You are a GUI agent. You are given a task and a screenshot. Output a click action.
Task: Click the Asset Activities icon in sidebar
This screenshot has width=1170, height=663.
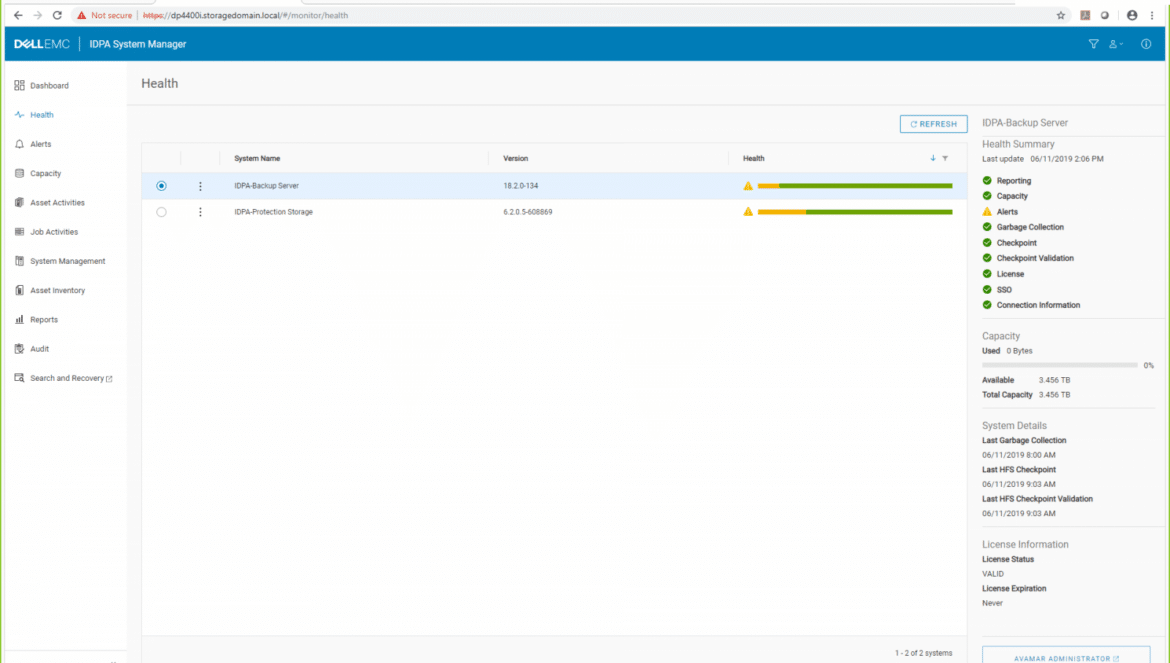tap(19, 202)
